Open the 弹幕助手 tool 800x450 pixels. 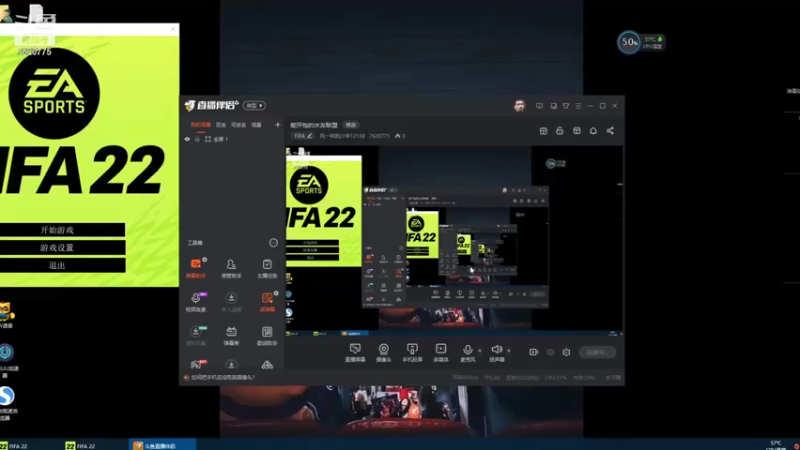[x=195, y=268]
